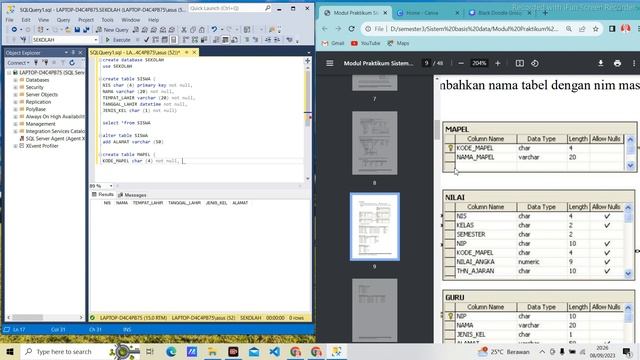Click the Windows Start button
640x360 pixels.
pyautogui.click(x=9, y=351)
